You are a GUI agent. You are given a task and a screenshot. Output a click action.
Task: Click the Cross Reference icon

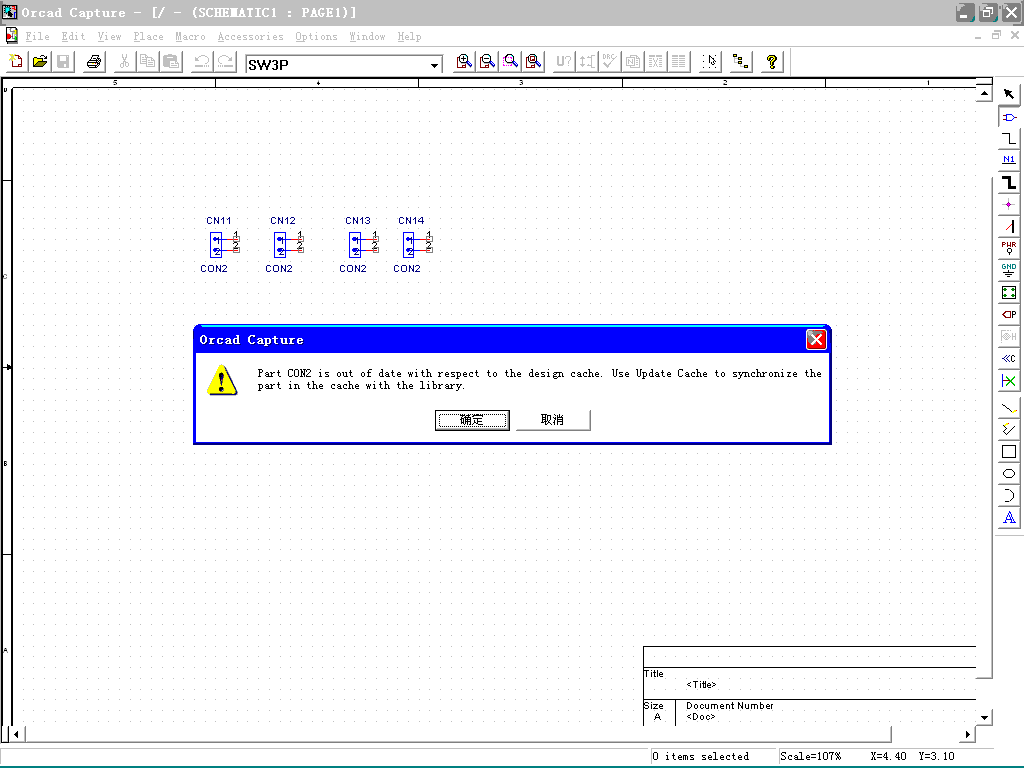click(656, 62)
